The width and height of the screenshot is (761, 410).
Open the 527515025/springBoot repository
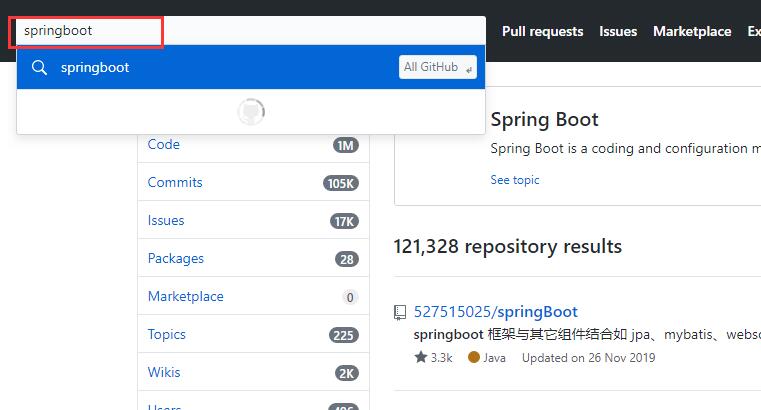tap(496, 312)
